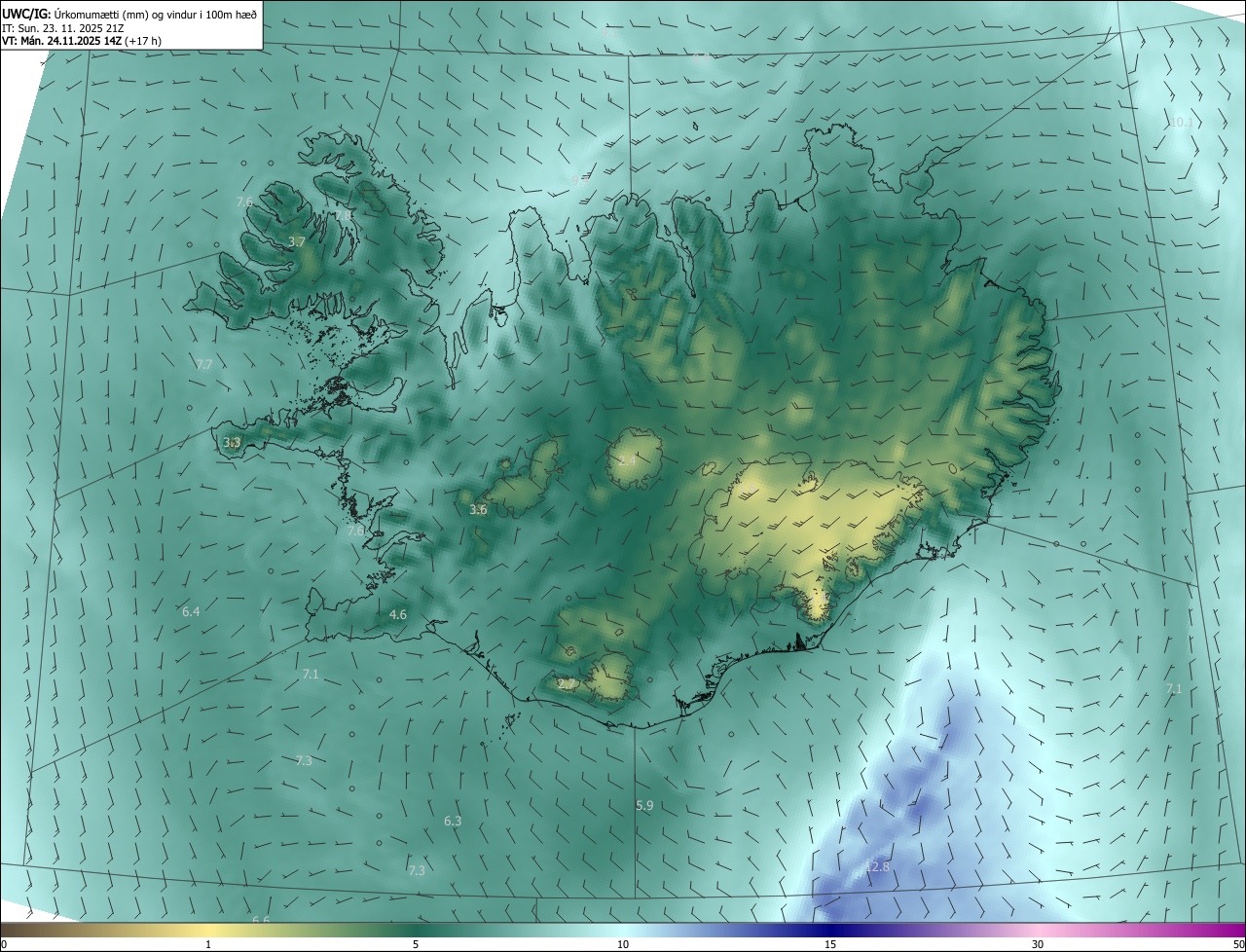Click the 3.7 value label on the map
Screen dimensions: 1246x952
tap(297, 241)
